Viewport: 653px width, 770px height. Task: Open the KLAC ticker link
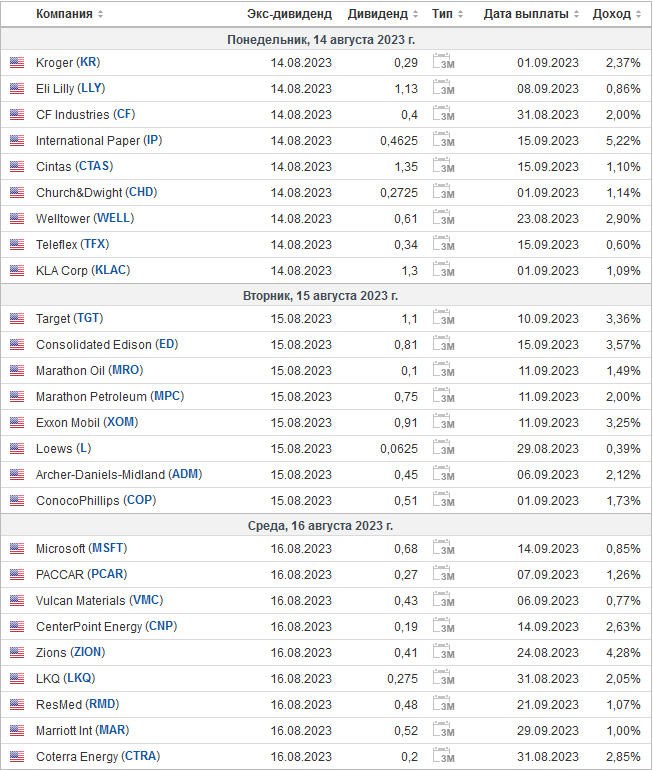[111, 270]
